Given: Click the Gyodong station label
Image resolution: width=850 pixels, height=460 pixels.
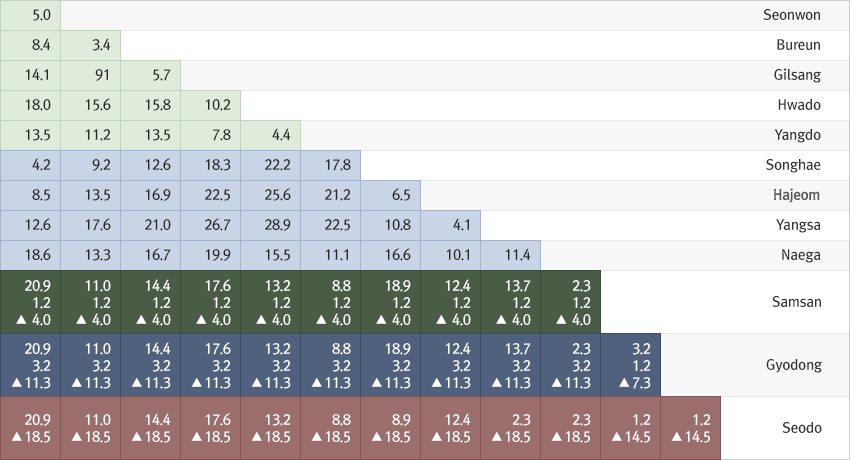Looking at the screenshot, I should pos(793,365).
